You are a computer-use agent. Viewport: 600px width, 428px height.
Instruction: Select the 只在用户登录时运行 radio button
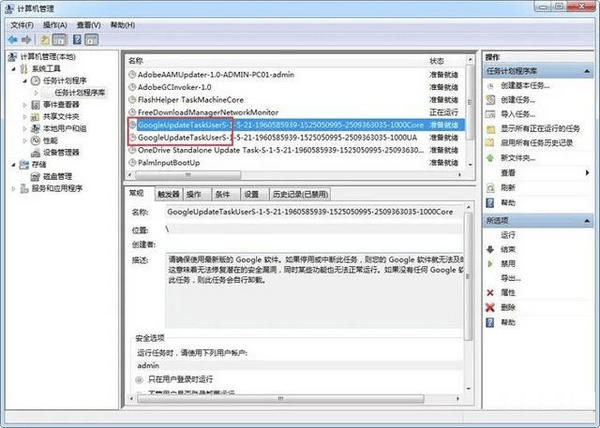[140, 380]
